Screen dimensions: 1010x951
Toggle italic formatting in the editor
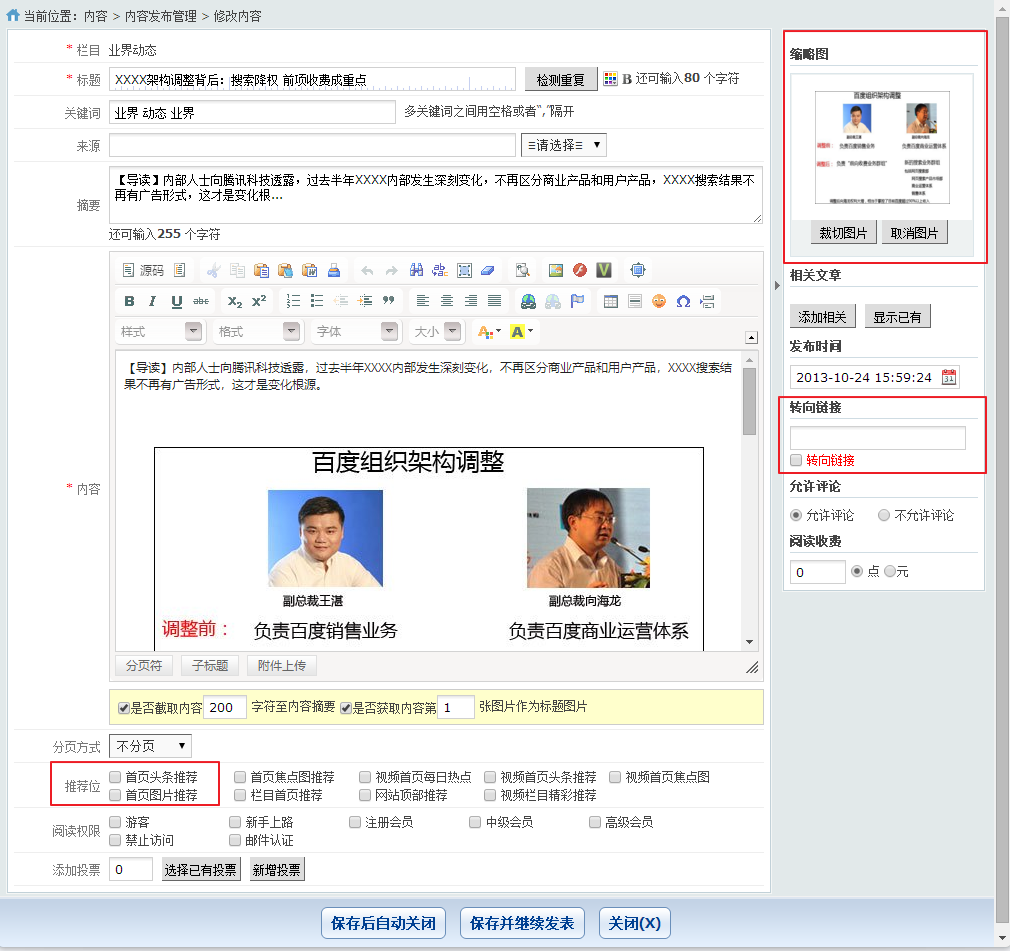point(153,301)
